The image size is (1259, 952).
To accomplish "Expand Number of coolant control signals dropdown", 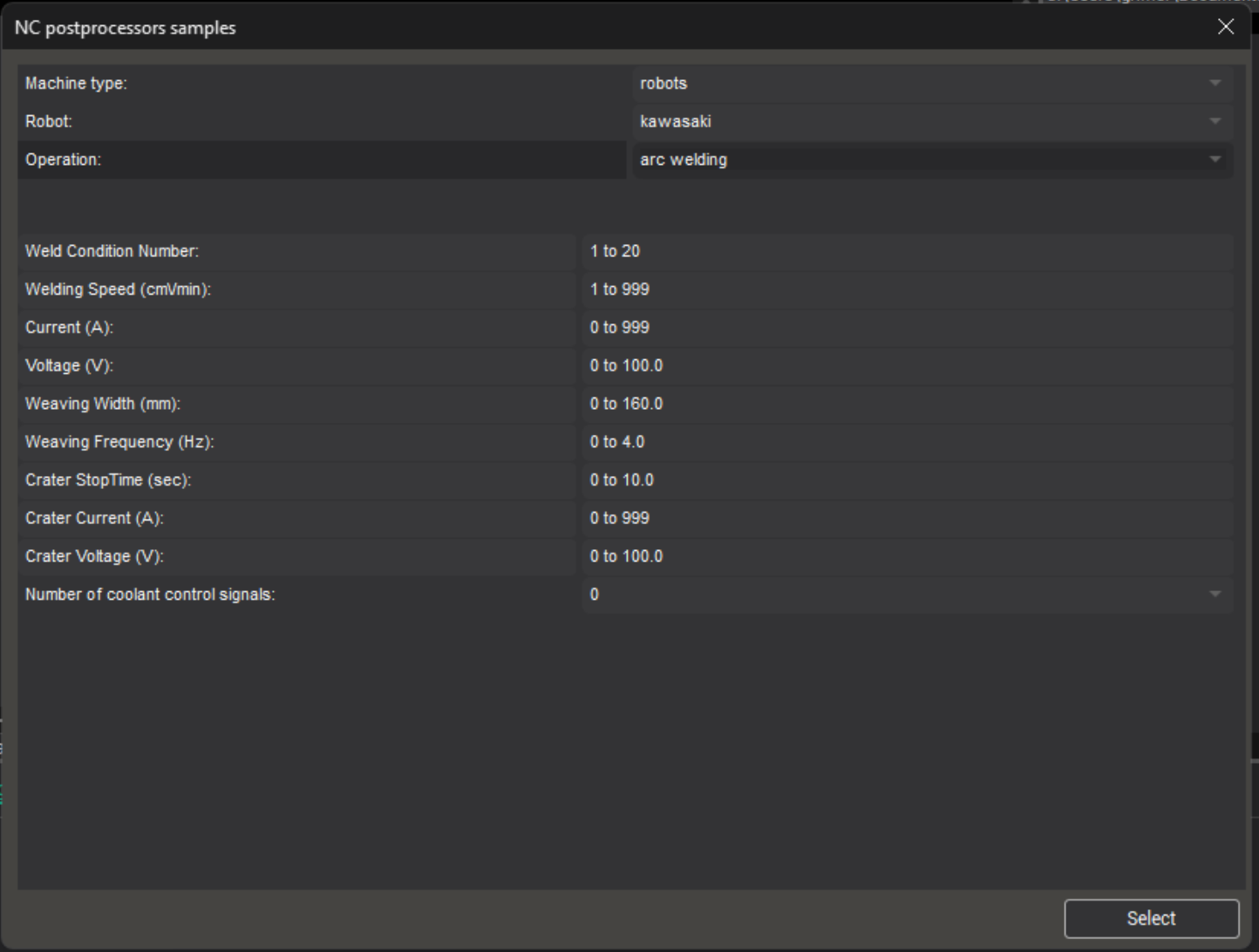I will coord(907,595).
